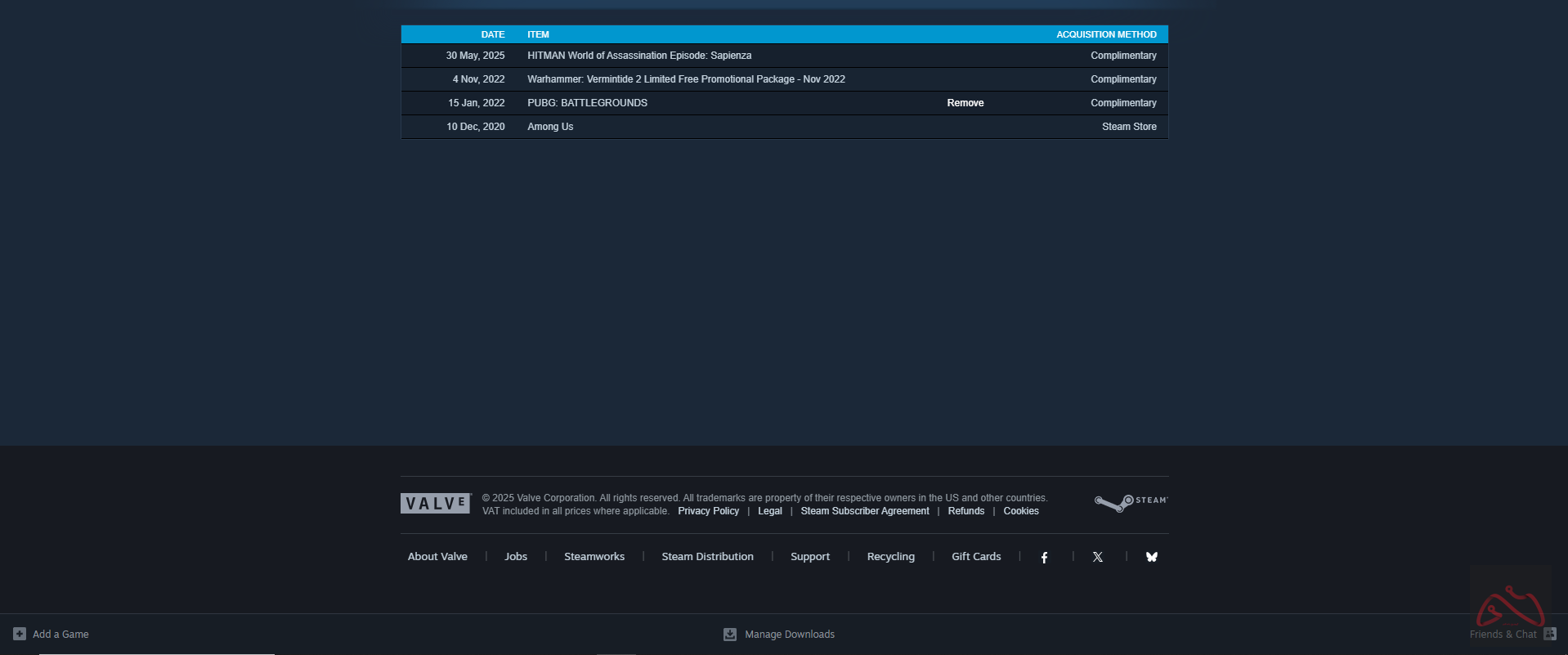The height and width of the screenshot is (655, 1568).
Task: Click the Valve logo in footer
Action: coord(435,504)
